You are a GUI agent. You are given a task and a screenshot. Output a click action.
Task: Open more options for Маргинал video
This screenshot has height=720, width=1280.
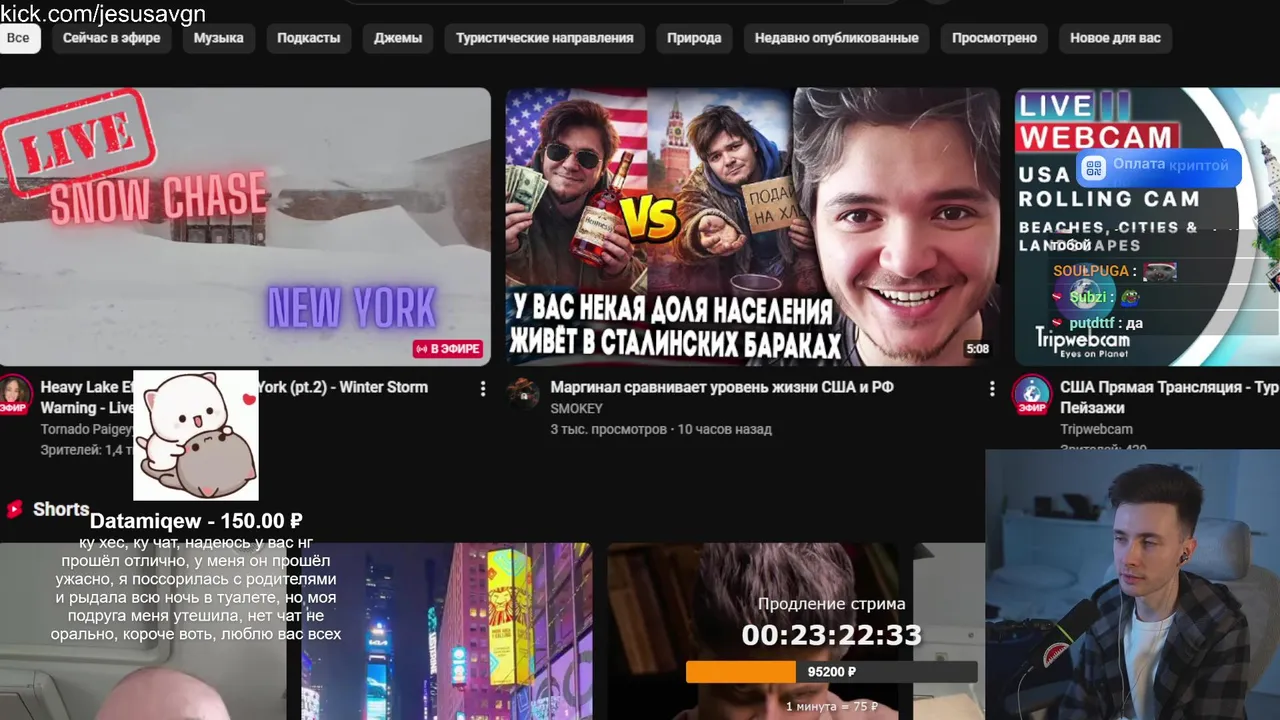992,388
